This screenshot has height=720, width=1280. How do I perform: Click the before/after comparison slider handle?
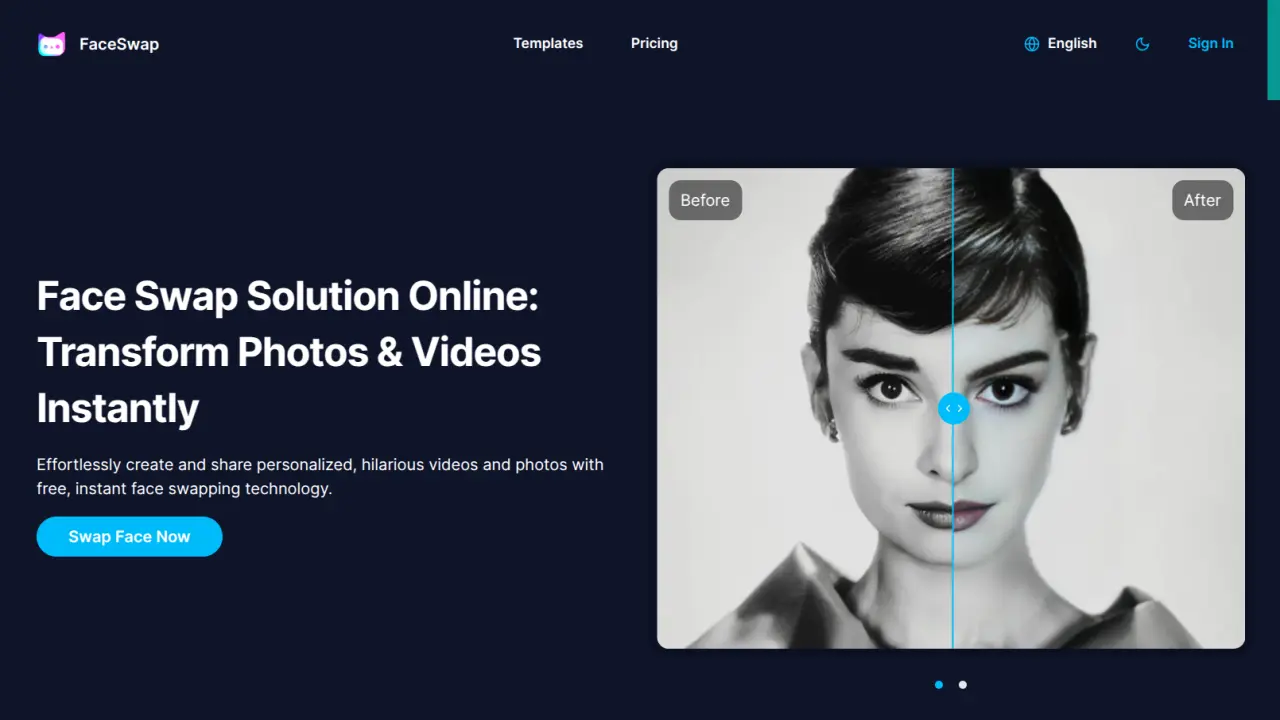(x=953, y=408)
